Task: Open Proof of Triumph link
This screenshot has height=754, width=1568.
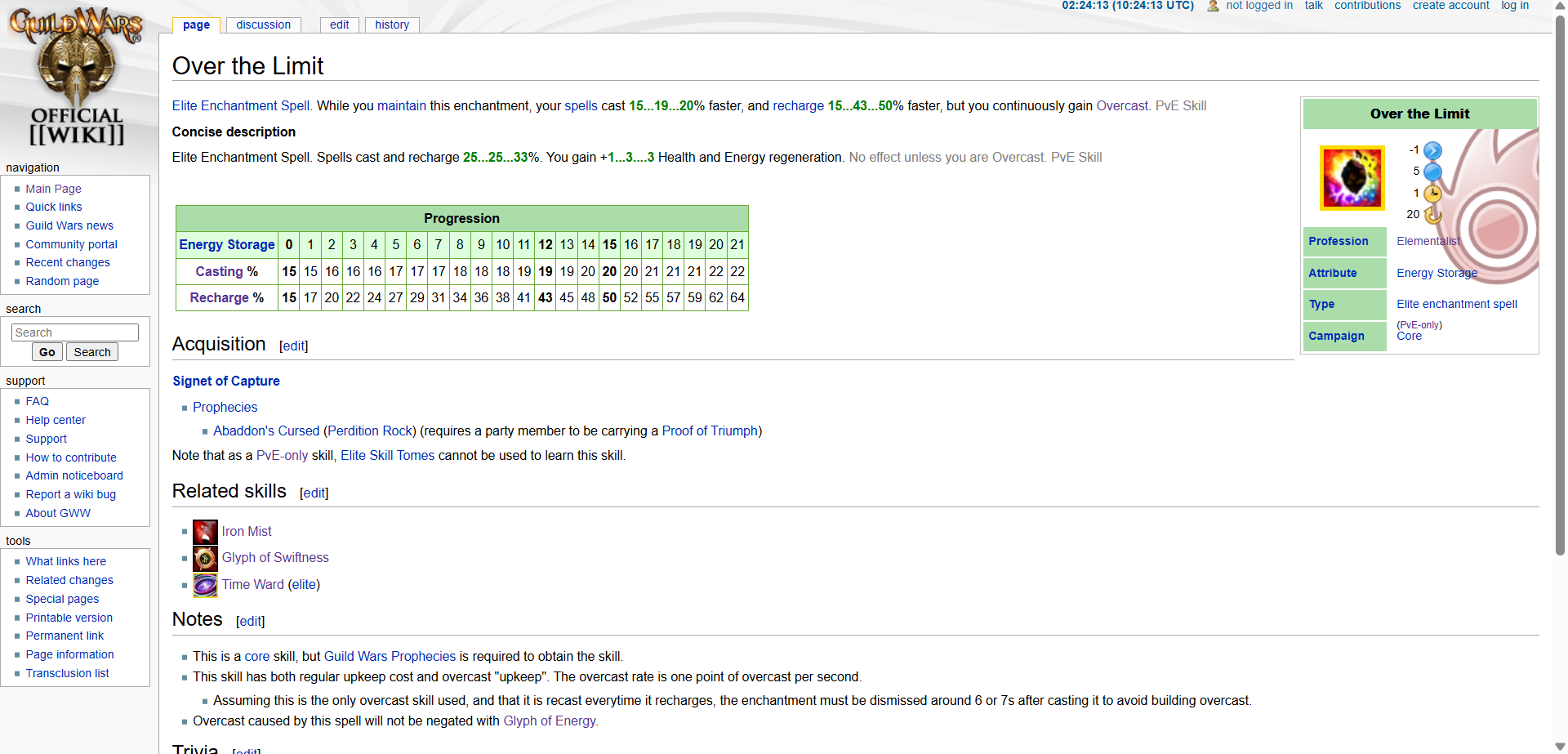Action: (710, 431)
